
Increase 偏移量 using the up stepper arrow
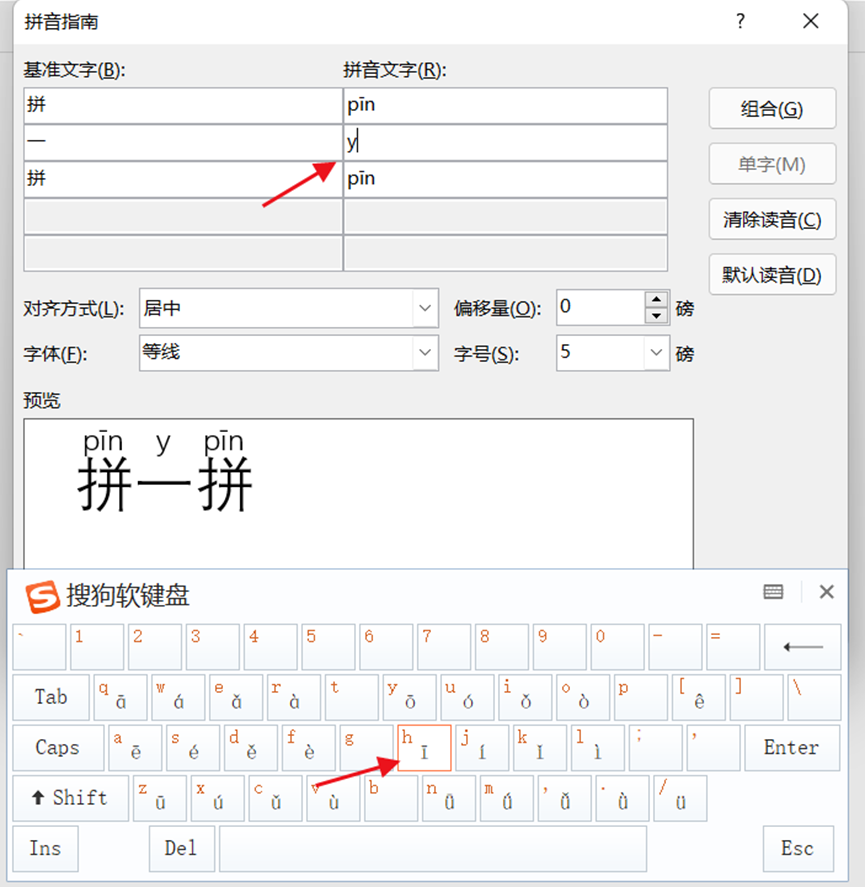click(657, 301)
